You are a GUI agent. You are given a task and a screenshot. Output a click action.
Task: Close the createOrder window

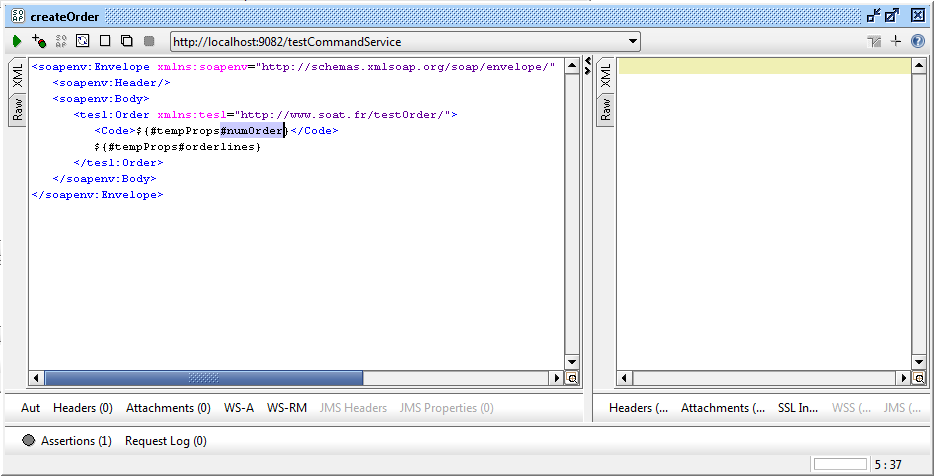918,15
